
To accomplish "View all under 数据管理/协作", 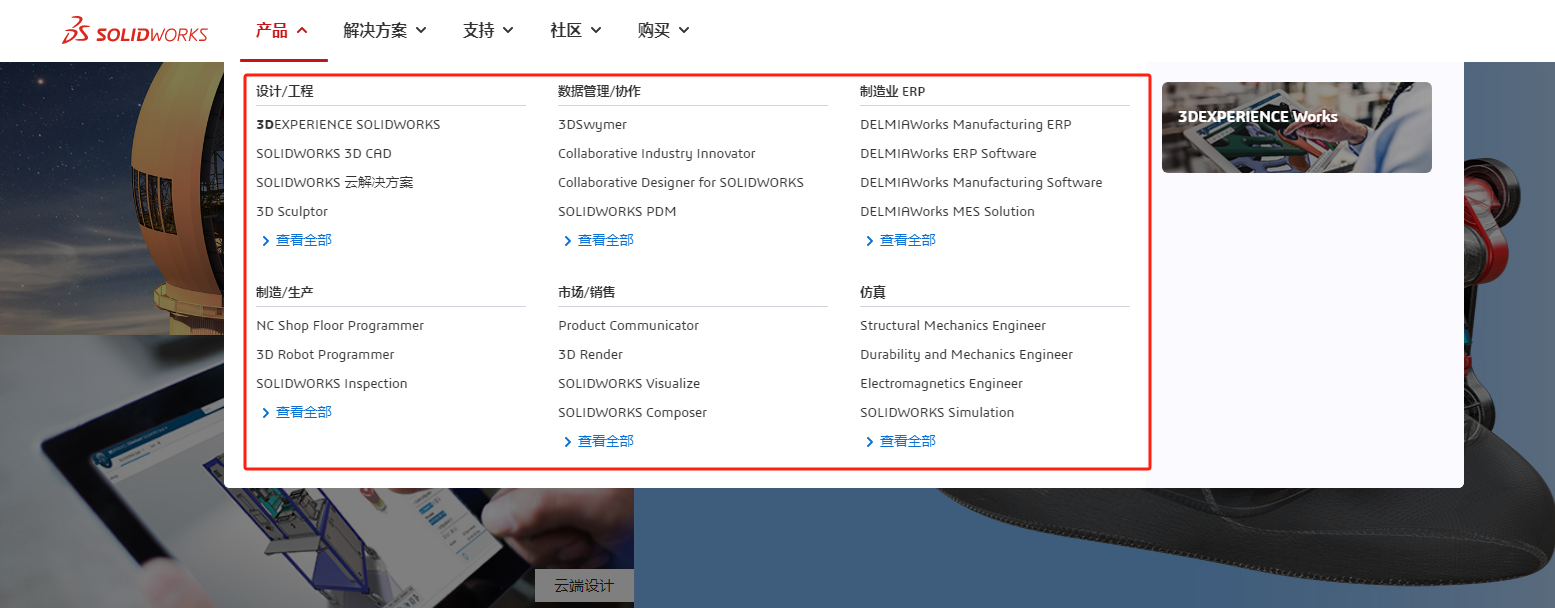I will point(605,240).
